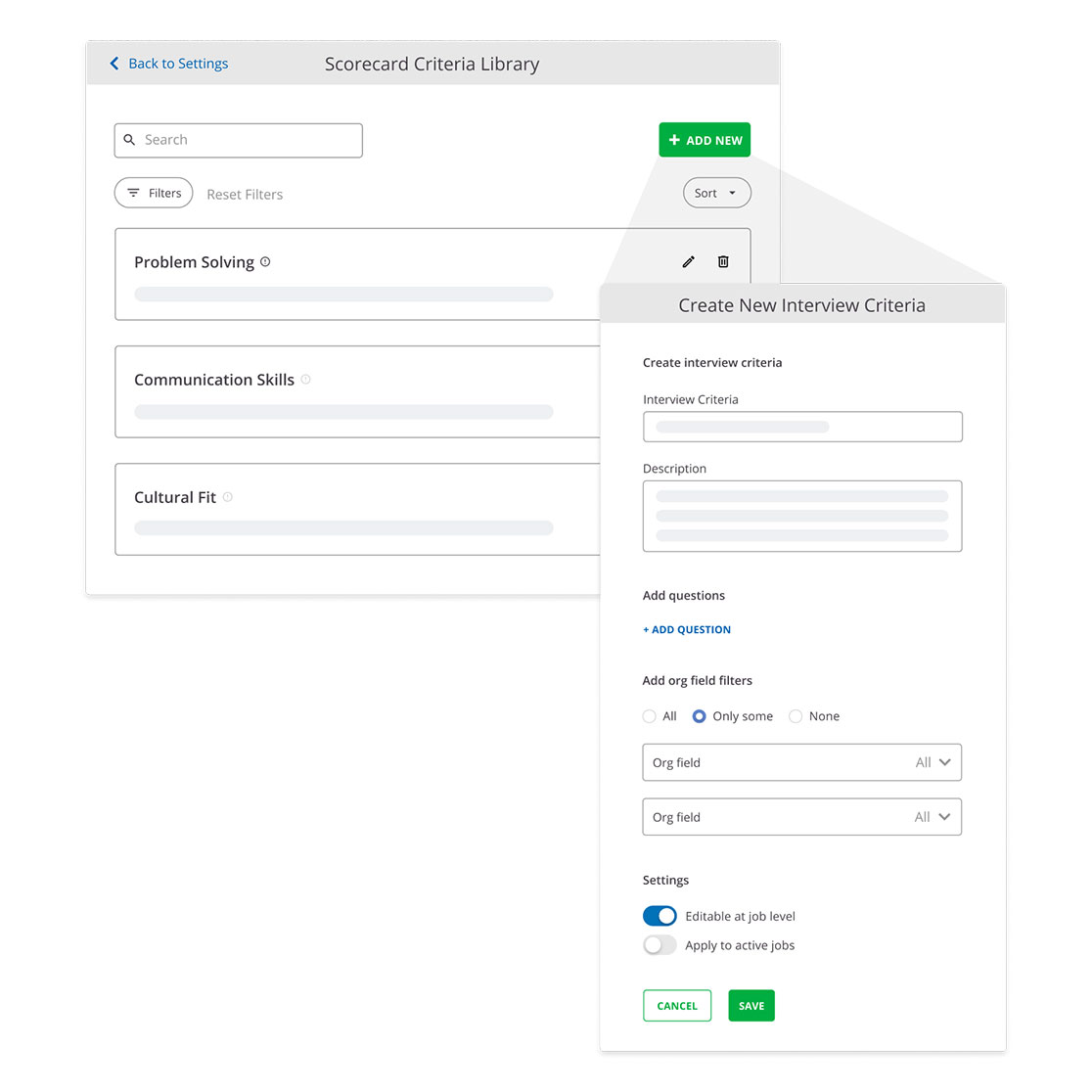Viewport: 1092px width, 1092px height.
Task: Click the trash delete icon for Problem Solving
Action: click(723, 261)
